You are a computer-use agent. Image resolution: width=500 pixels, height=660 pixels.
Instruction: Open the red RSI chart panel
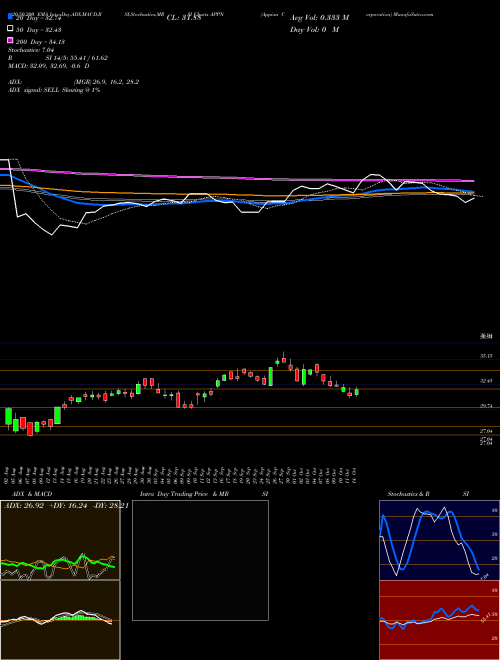(x=439, y=620)
